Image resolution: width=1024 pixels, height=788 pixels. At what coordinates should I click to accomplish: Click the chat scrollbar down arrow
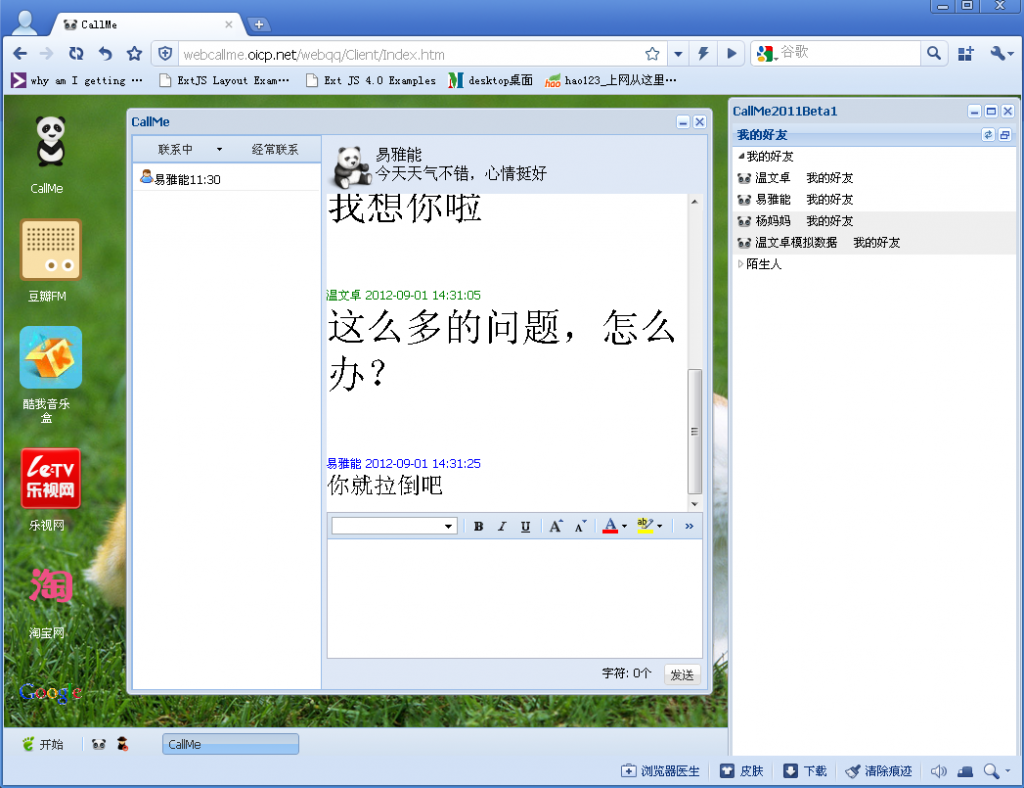(694, 504)
